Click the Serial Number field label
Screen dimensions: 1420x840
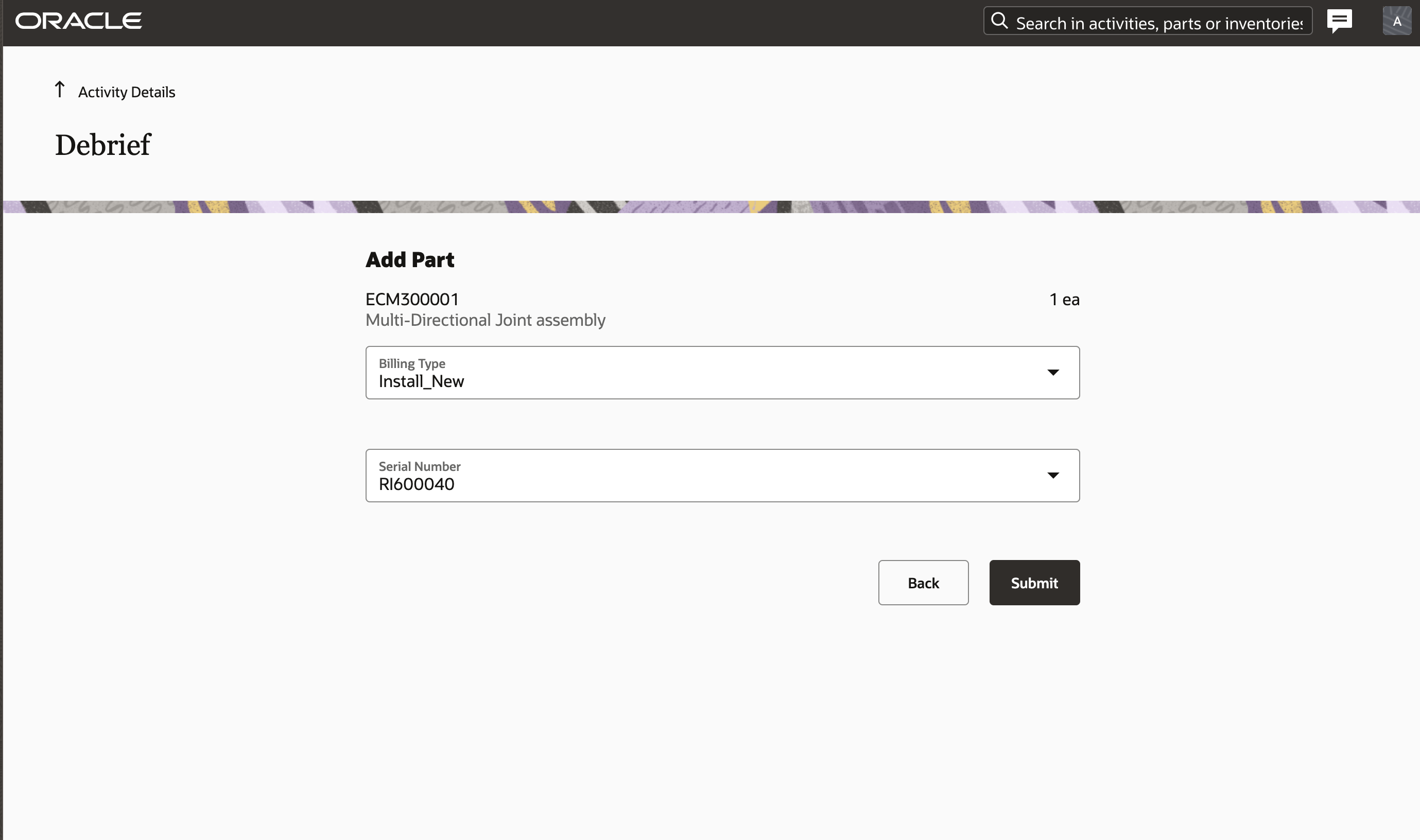[x=419, y=466]
